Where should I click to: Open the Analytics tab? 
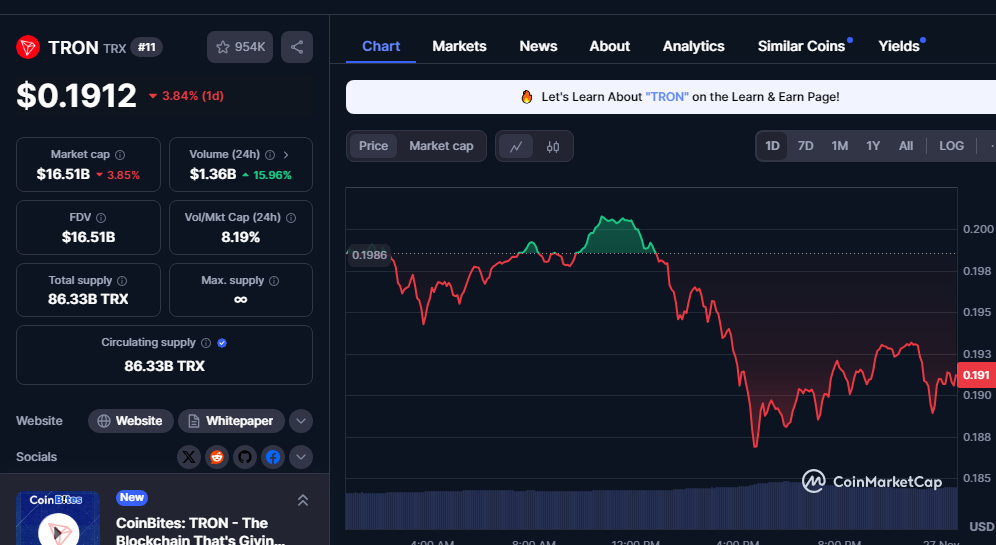pos(694,46)
